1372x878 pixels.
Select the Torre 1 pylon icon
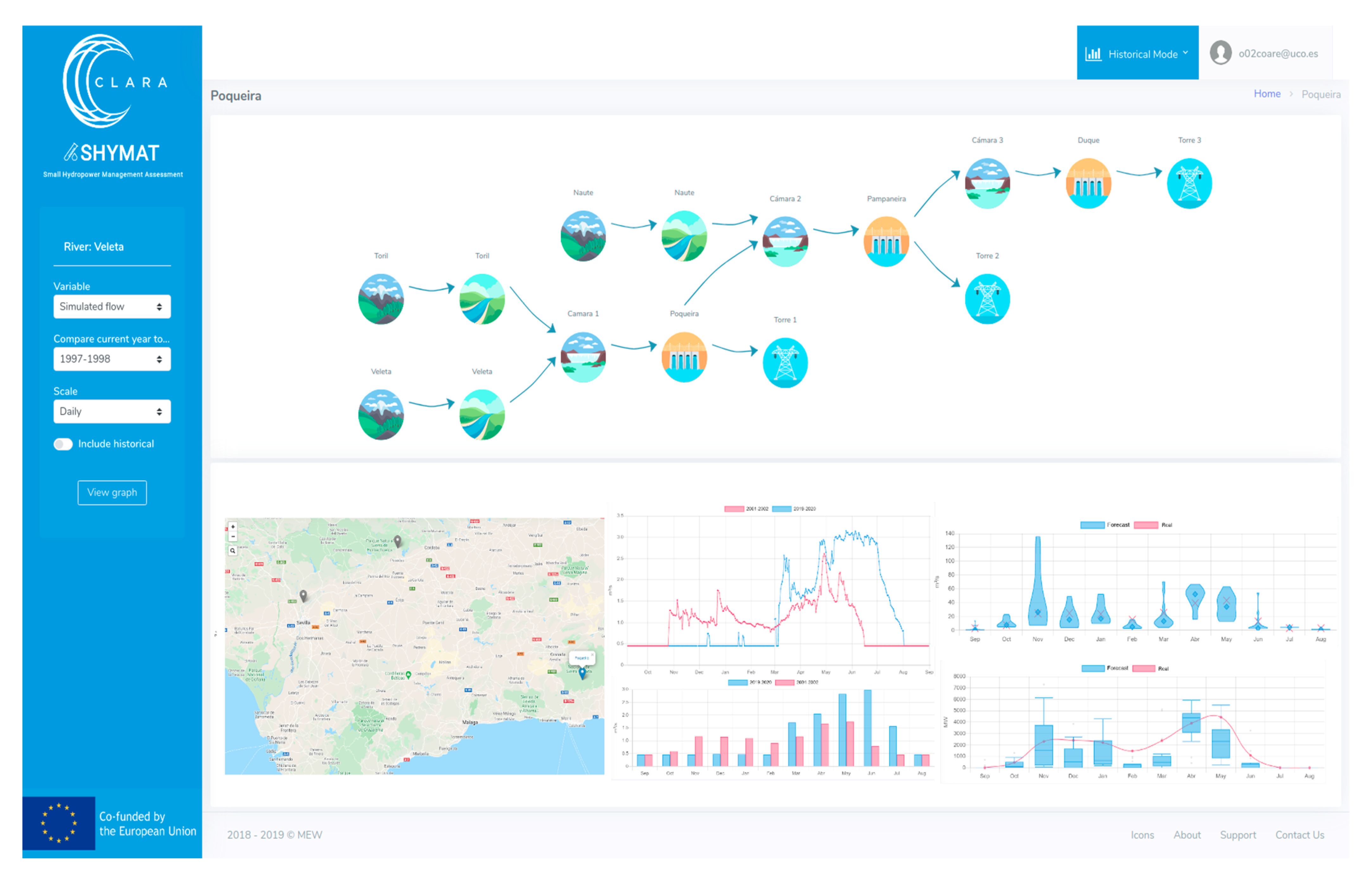pos(785,362)
